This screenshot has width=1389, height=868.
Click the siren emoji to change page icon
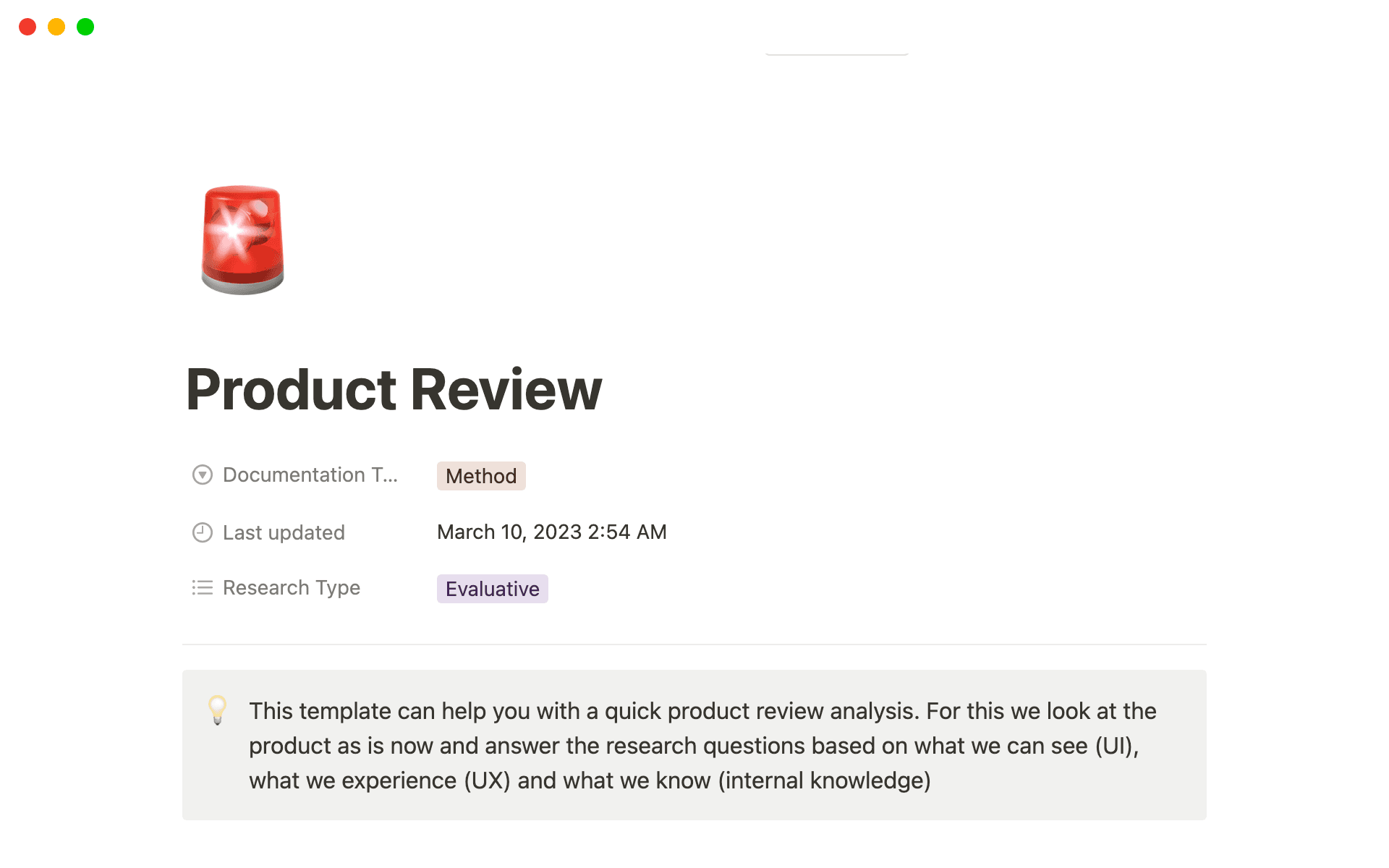[243, 239]
